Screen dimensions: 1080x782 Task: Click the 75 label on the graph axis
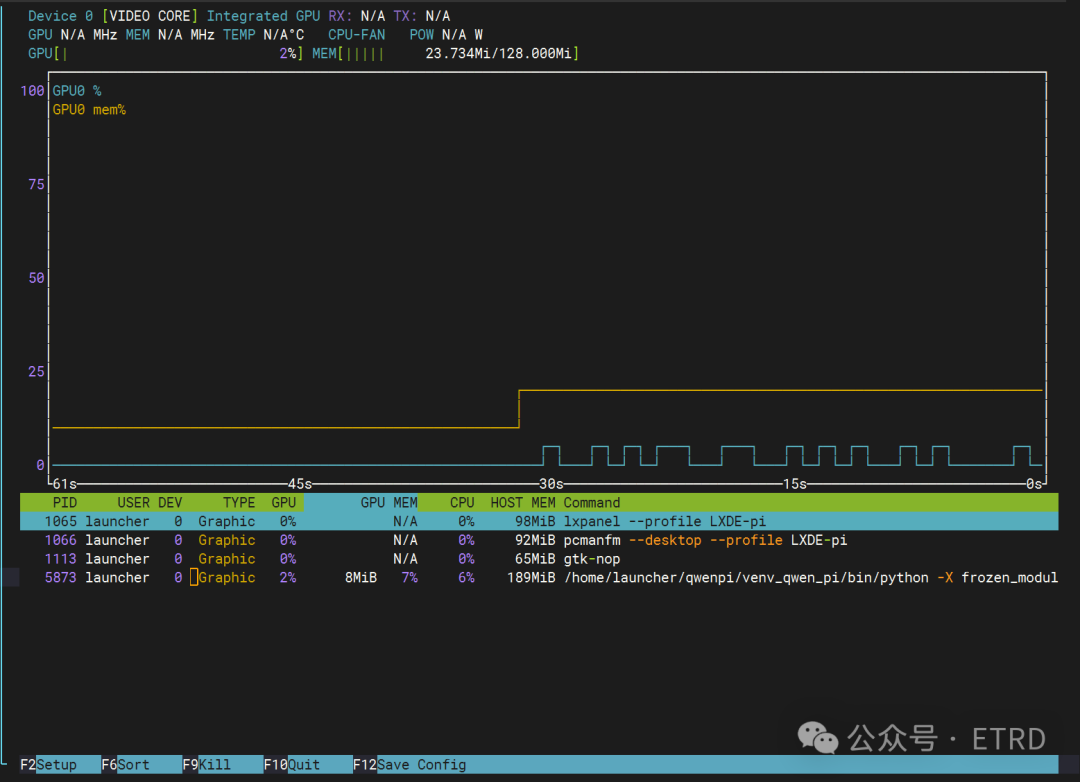pos(37,184)
